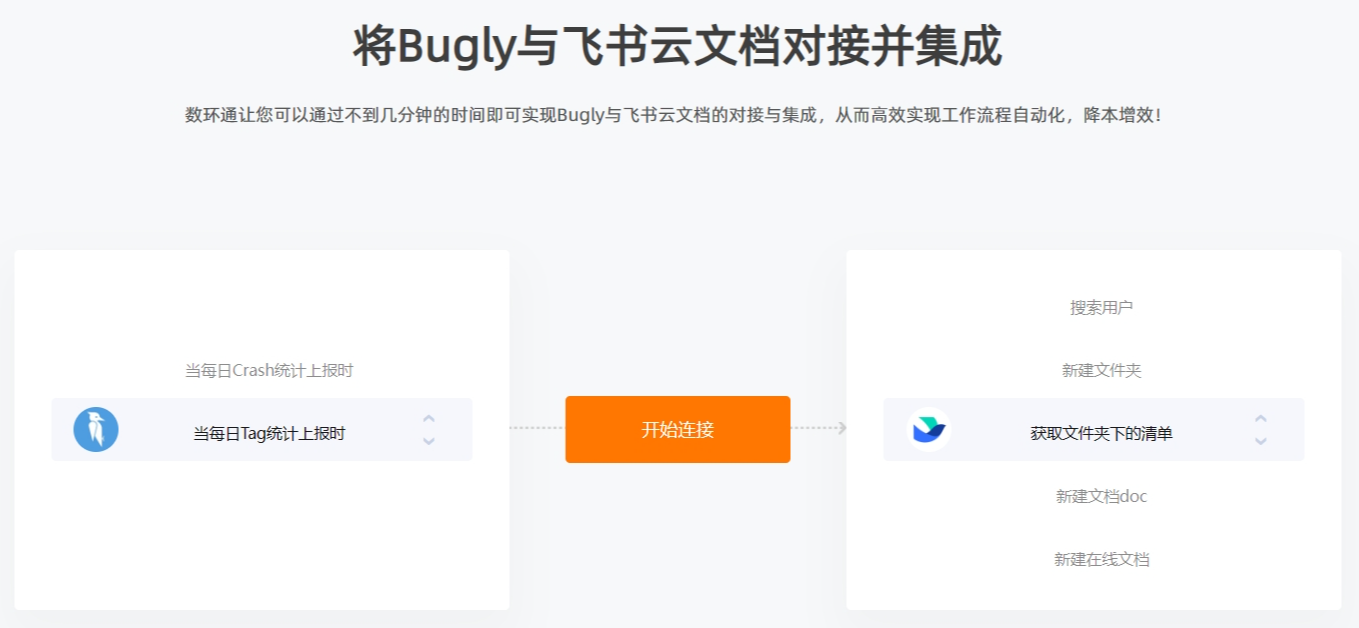This screenshot has width=1359, height=628.
Task: Select the 搜索用户 action
Action: [1101, 308]
